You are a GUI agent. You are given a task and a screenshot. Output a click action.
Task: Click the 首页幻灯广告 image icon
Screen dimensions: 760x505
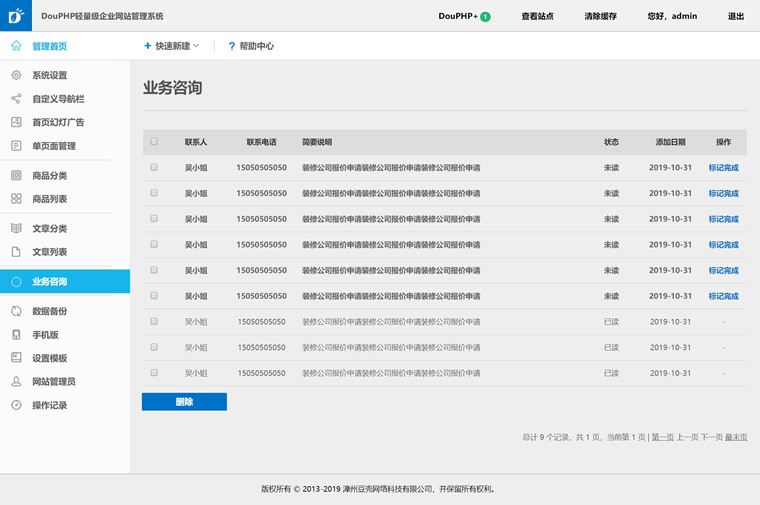(x=16, y=122)
